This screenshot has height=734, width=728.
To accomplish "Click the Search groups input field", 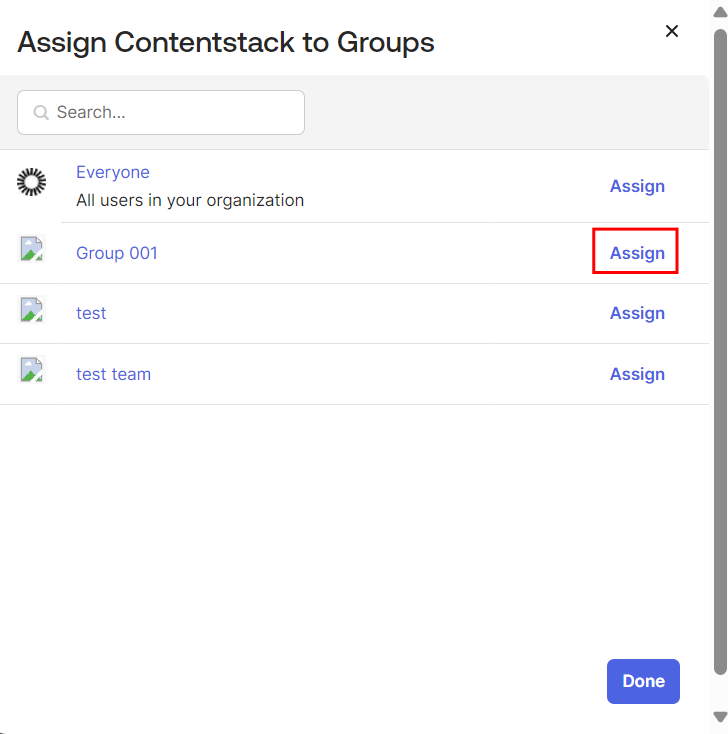I will tap(161, 112).
